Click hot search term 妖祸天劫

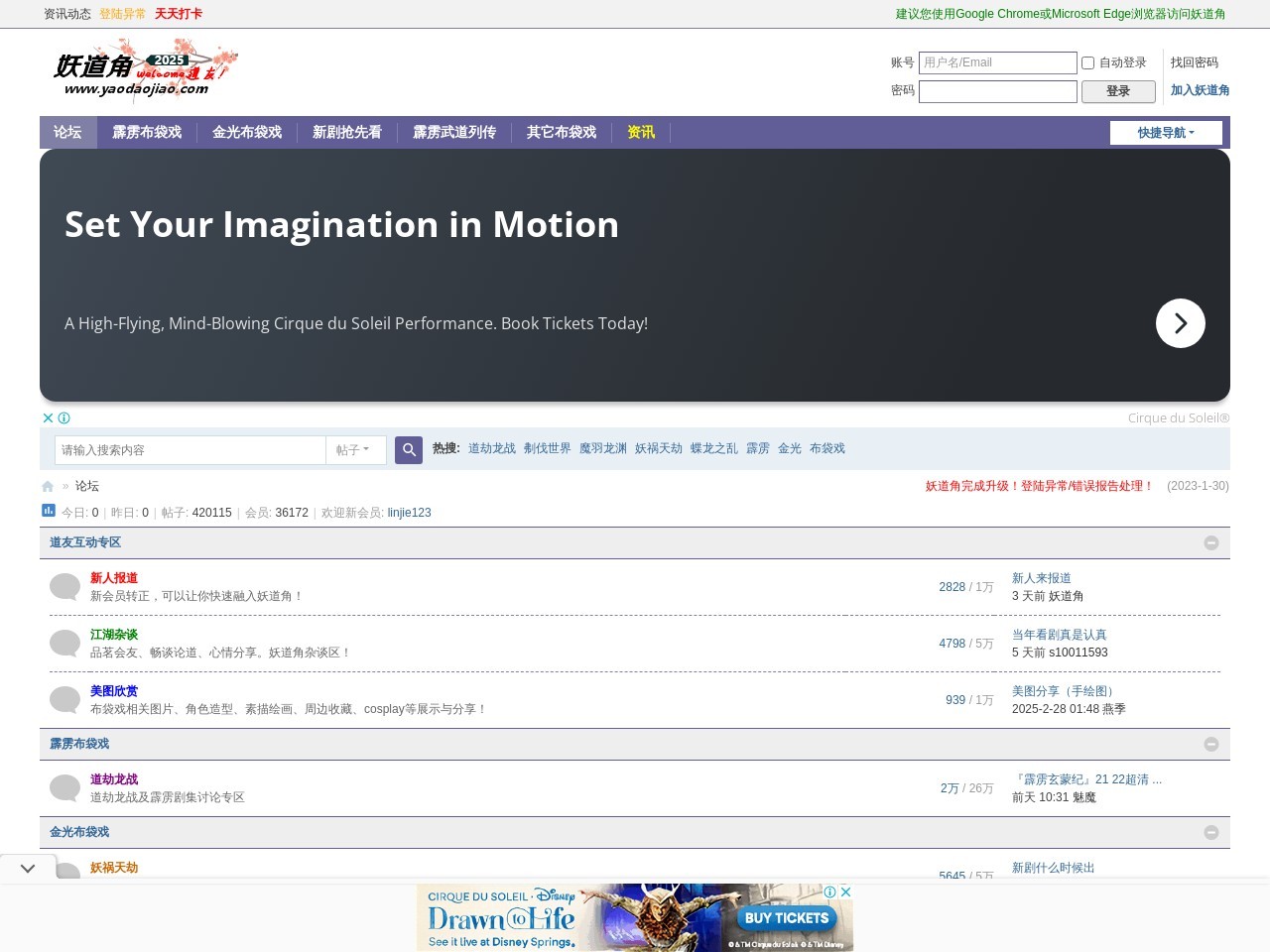point(659,448)
